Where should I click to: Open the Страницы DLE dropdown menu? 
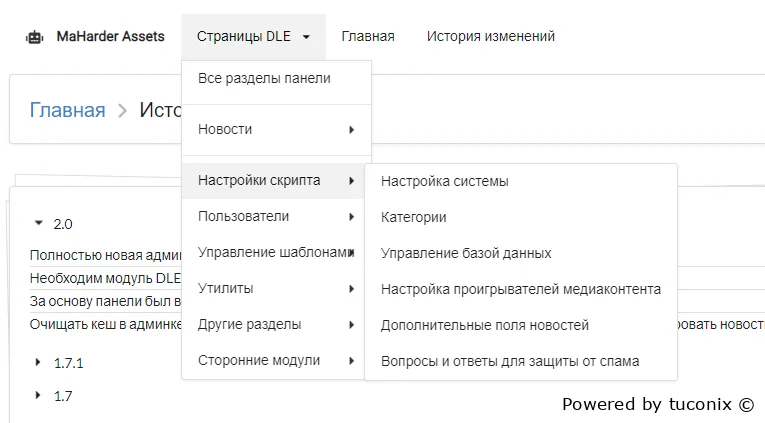253,37
